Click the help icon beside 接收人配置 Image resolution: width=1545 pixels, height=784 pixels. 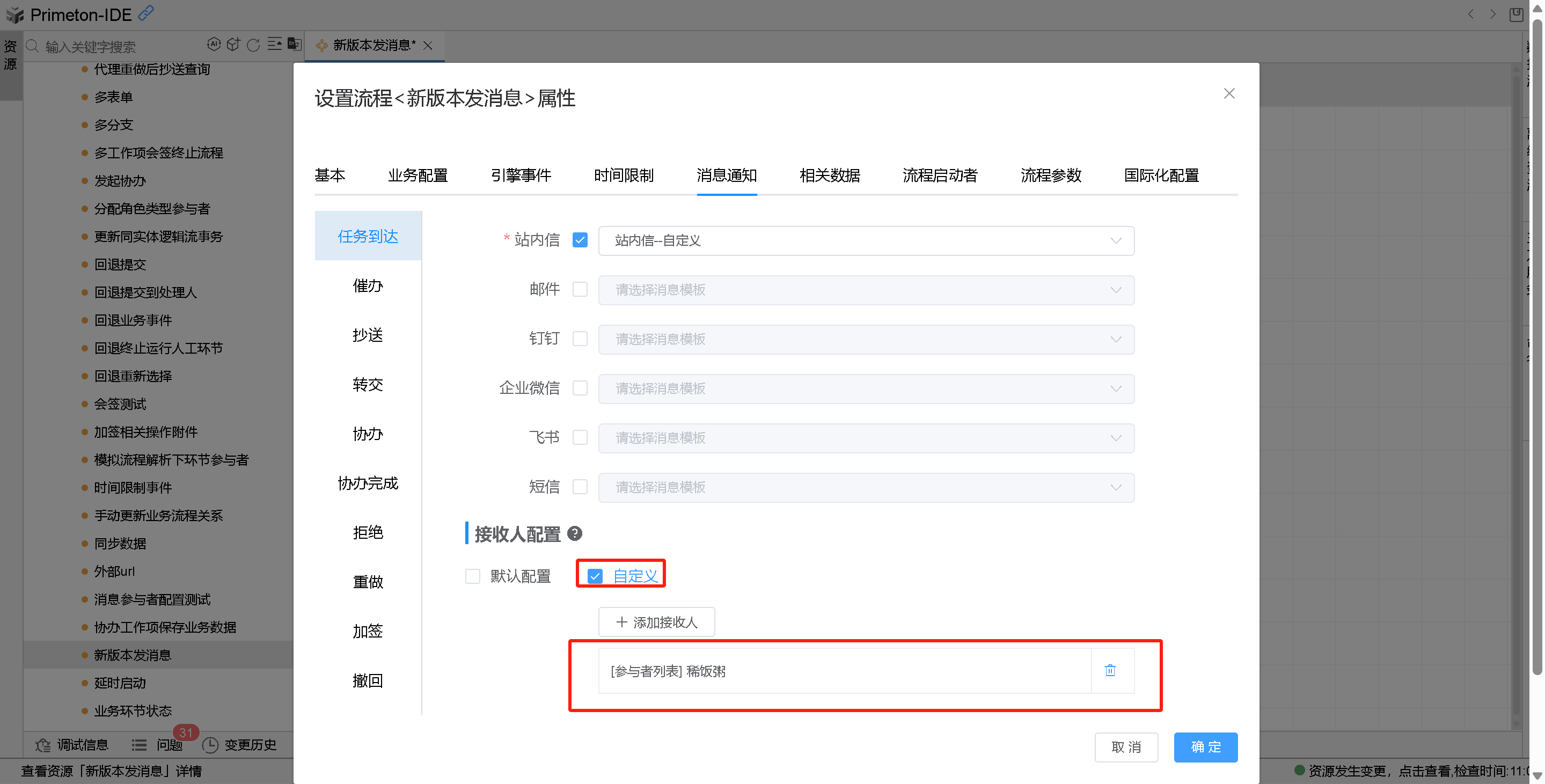575,533
